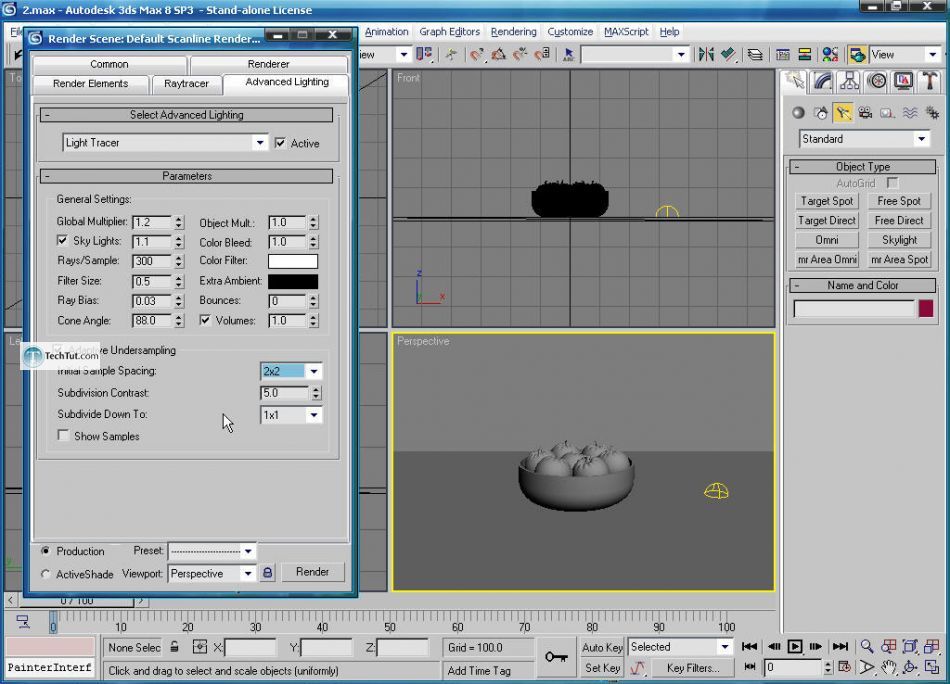
Task: Click the Render Scene teapot icon
Action: 857,55
